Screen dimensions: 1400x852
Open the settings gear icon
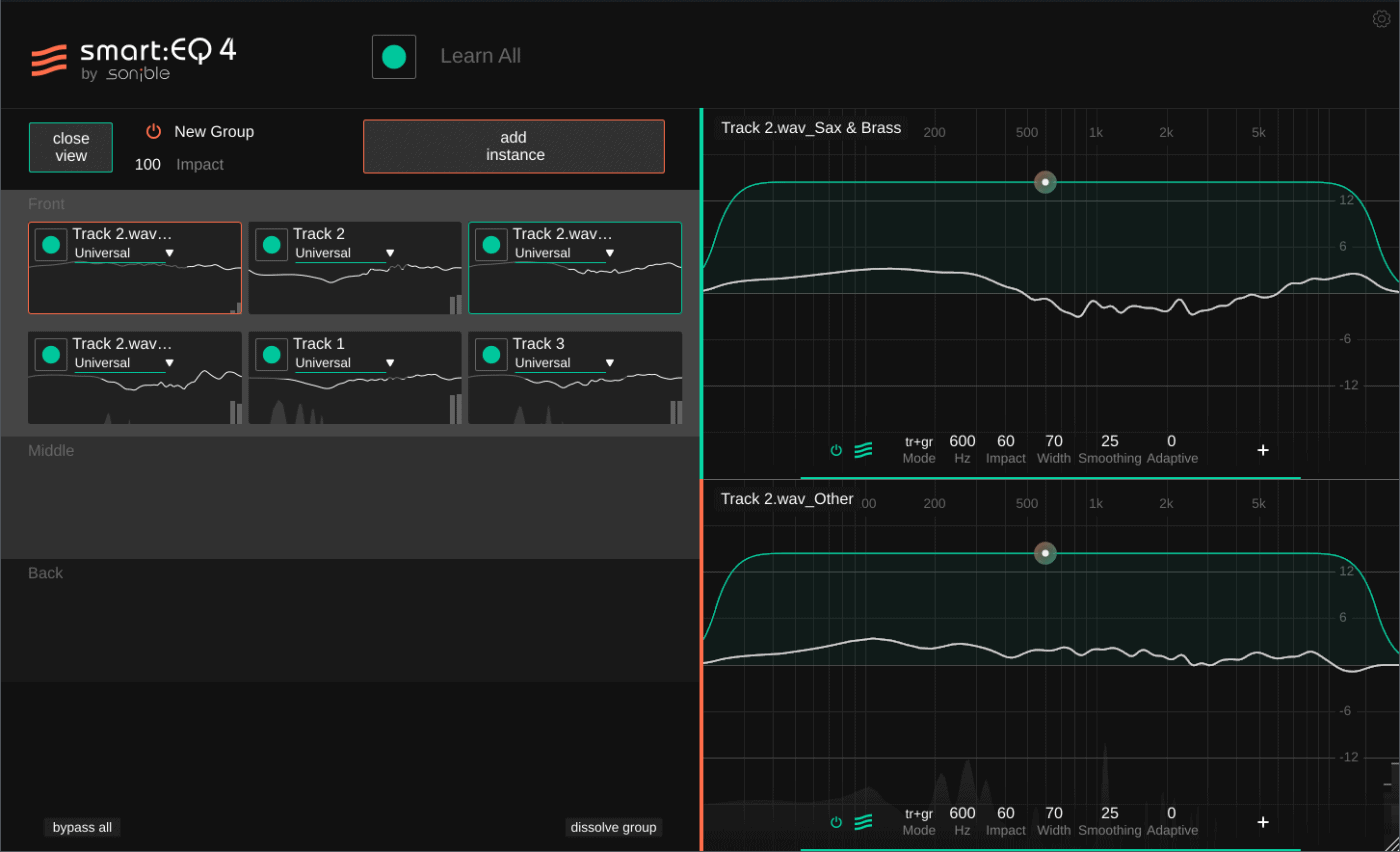pyautogui.click(x=1381, y=18)
